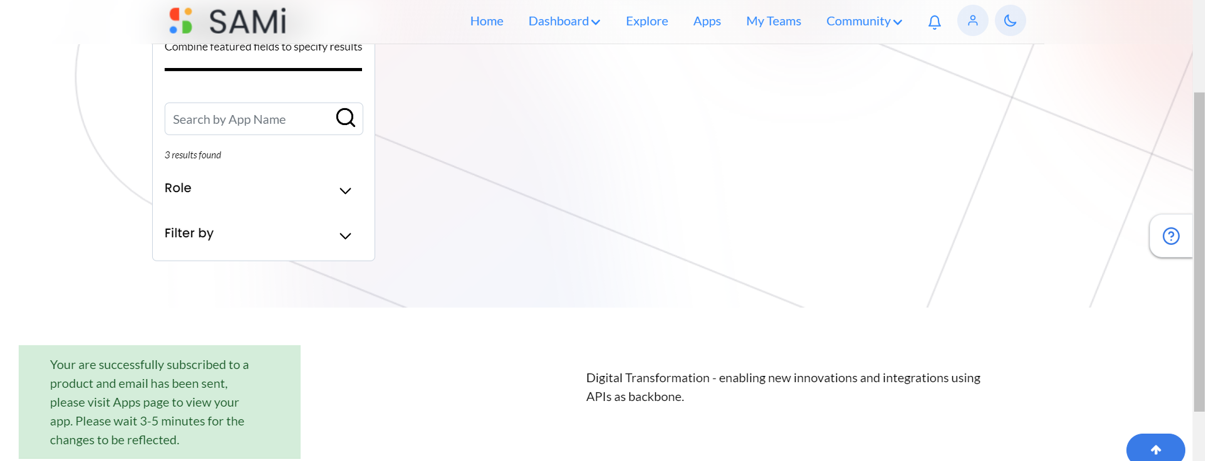Open the Dashboard dropdown menu
The width and height of the screenshot is (1205, 463).
click(564, 21)
